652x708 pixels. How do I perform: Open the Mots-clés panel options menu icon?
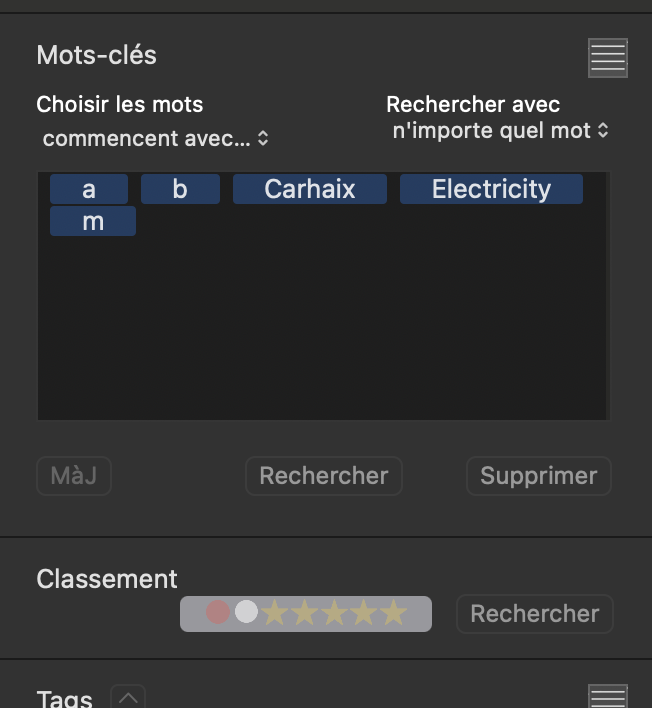pyautogui.click(x=608, y=58)
